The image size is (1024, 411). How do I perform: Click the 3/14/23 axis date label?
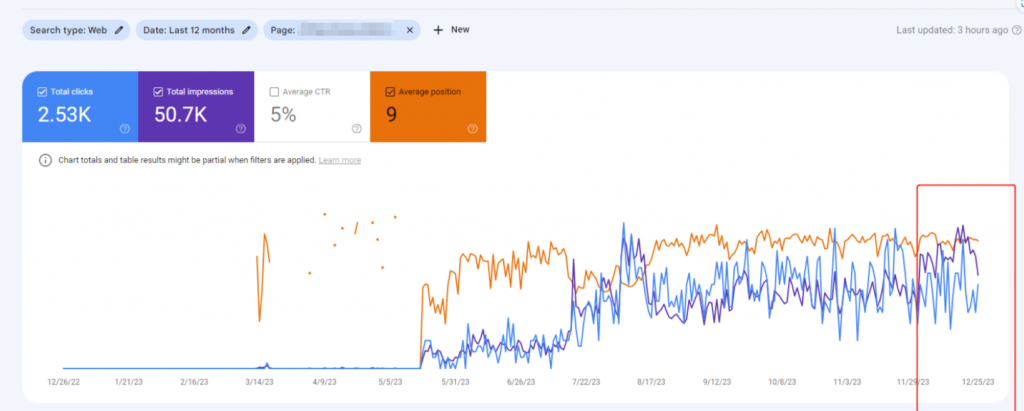coord(259,382)
